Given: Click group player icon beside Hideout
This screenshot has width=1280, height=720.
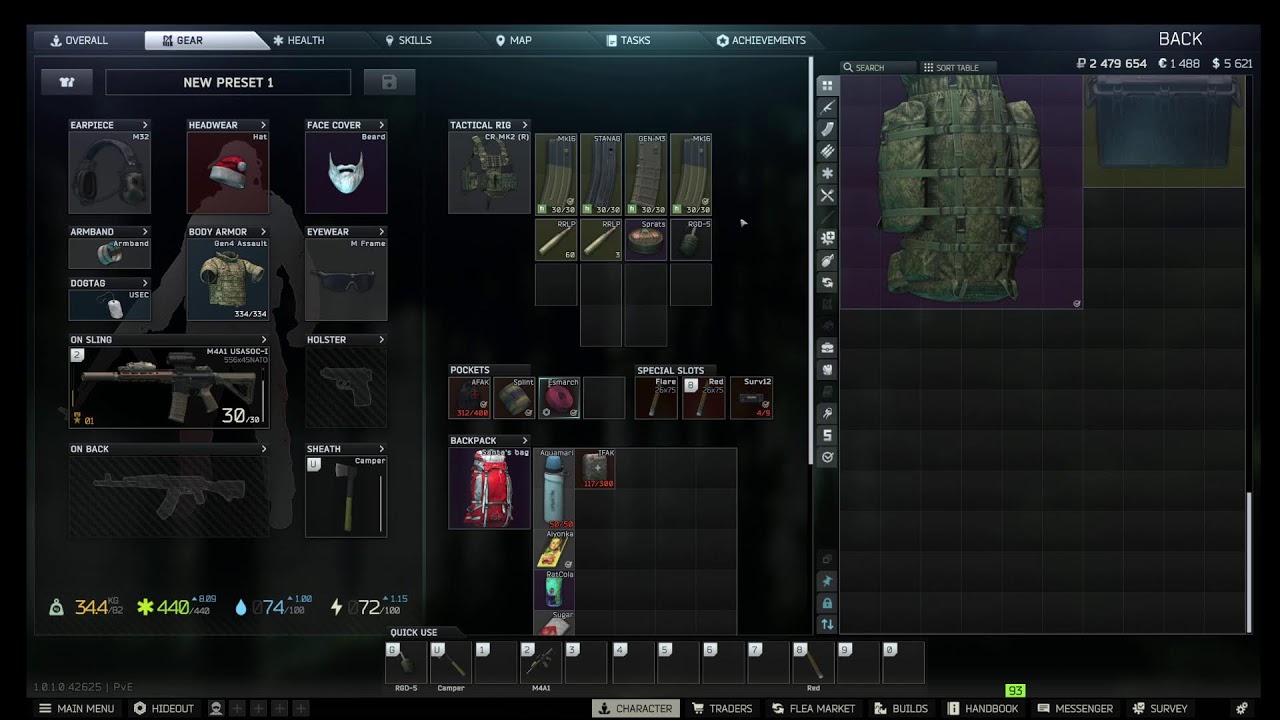Looking at the screenshot, I should [x=215, y=708].
